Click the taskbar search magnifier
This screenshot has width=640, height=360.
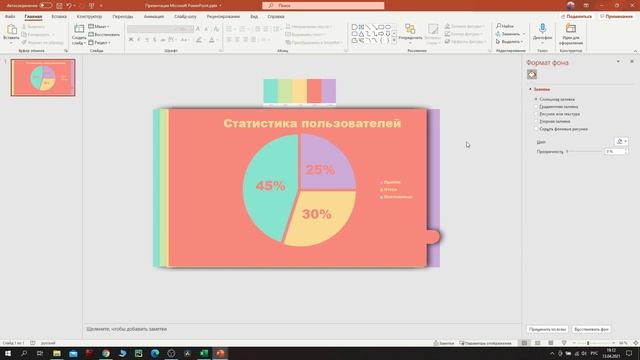(24, 353)
